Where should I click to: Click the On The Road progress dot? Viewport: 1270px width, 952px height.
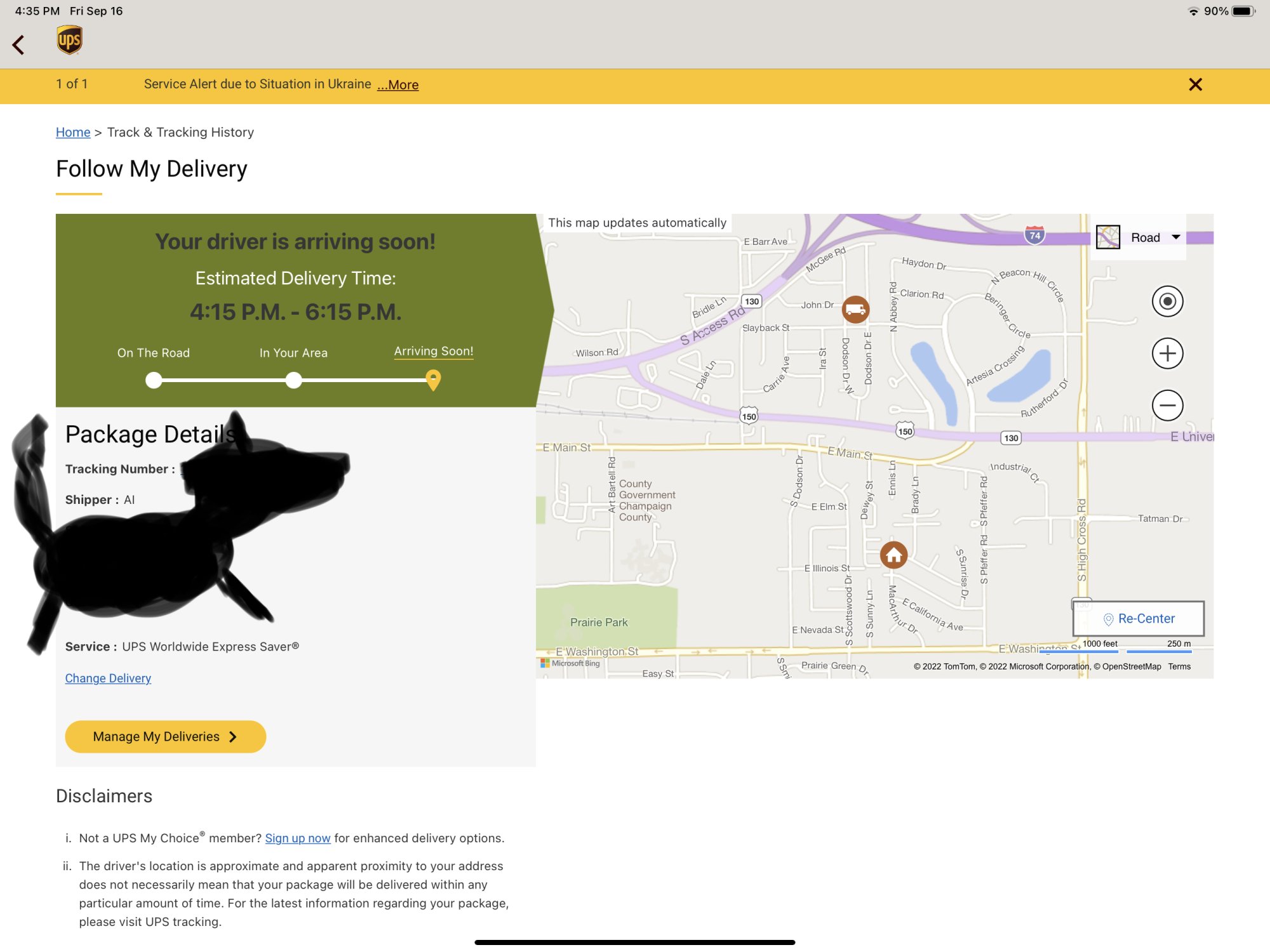pos(154,380)
